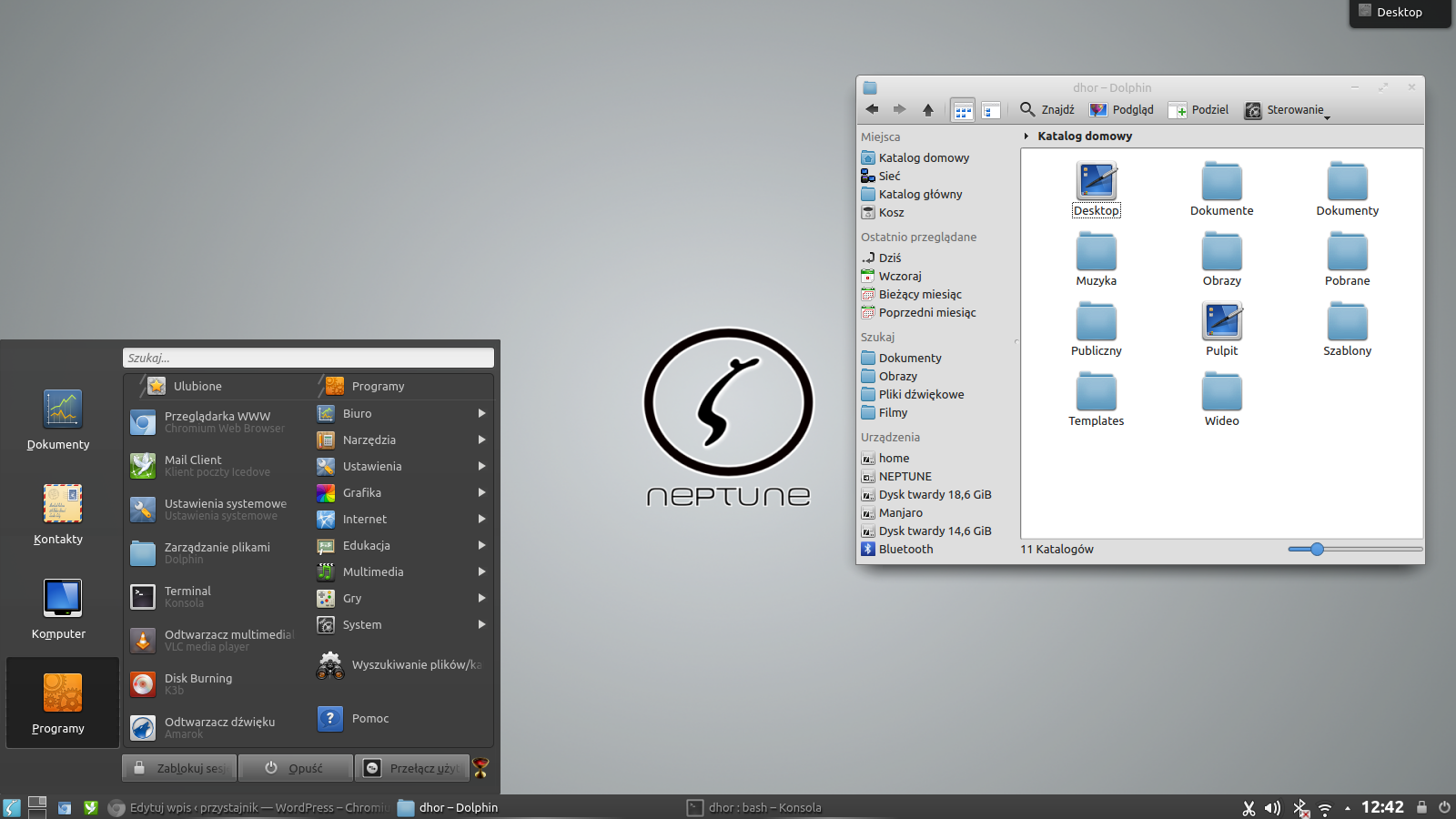Go forward in Dolphin navigation
Image resolution: width=1456 pixels, height=819 pixels.
pyautogui.click(x=899, y=109)
